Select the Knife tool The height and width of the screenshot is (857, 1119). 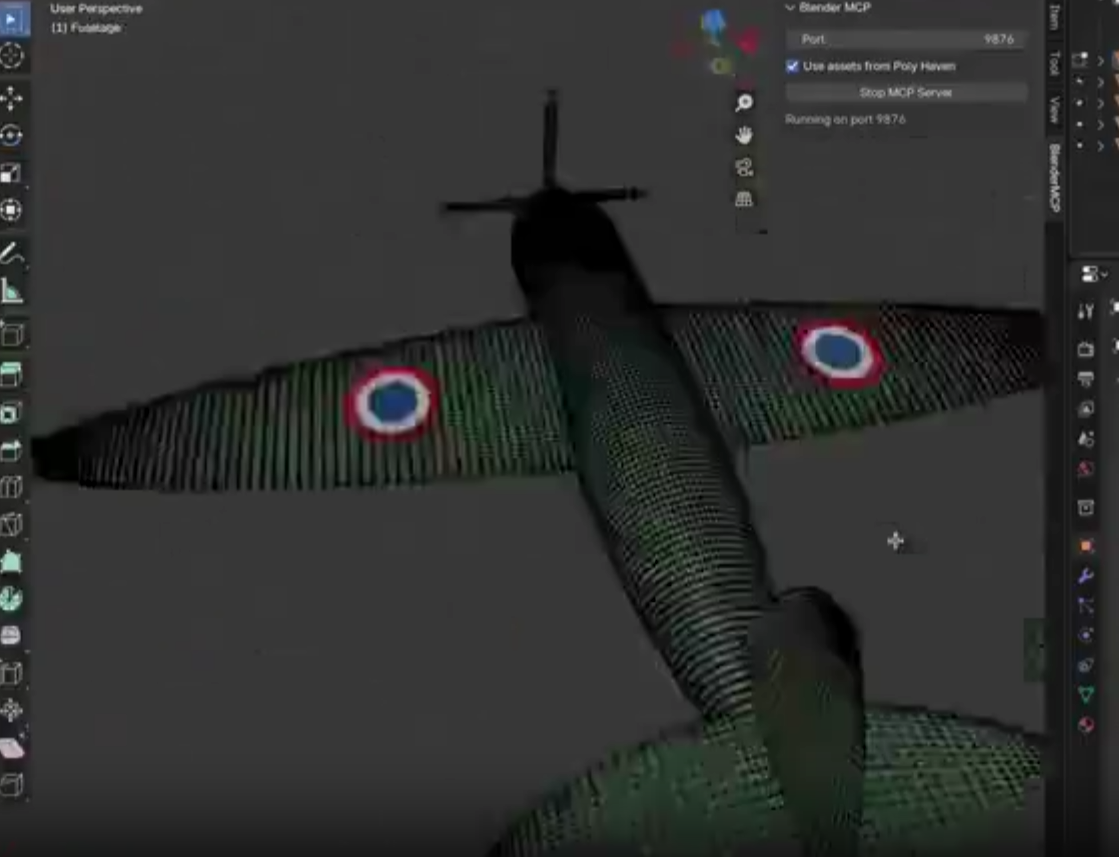coord(12,524)
